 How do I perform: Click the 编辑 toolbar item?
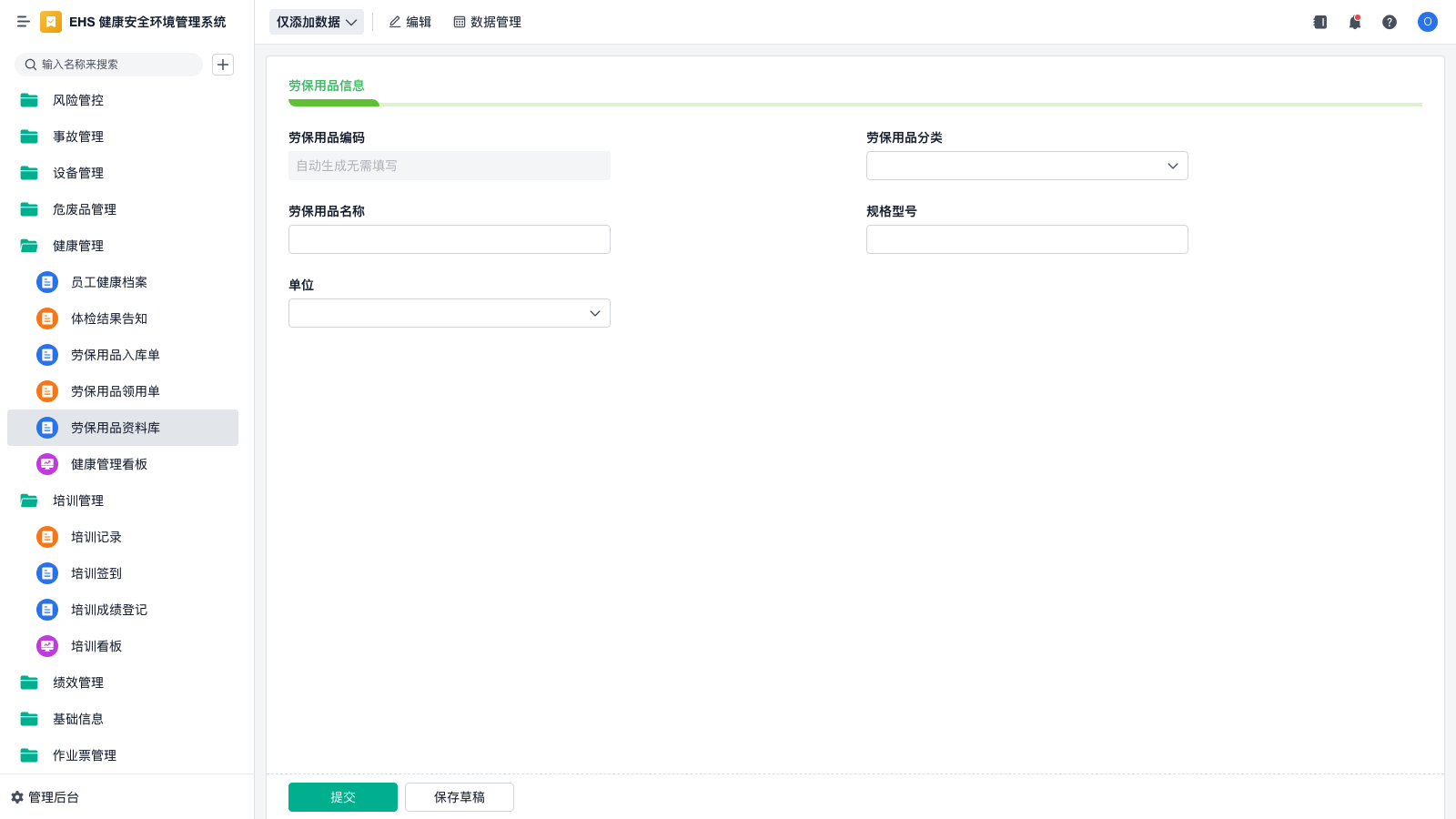pyautogui.click(x=409, y=22)
